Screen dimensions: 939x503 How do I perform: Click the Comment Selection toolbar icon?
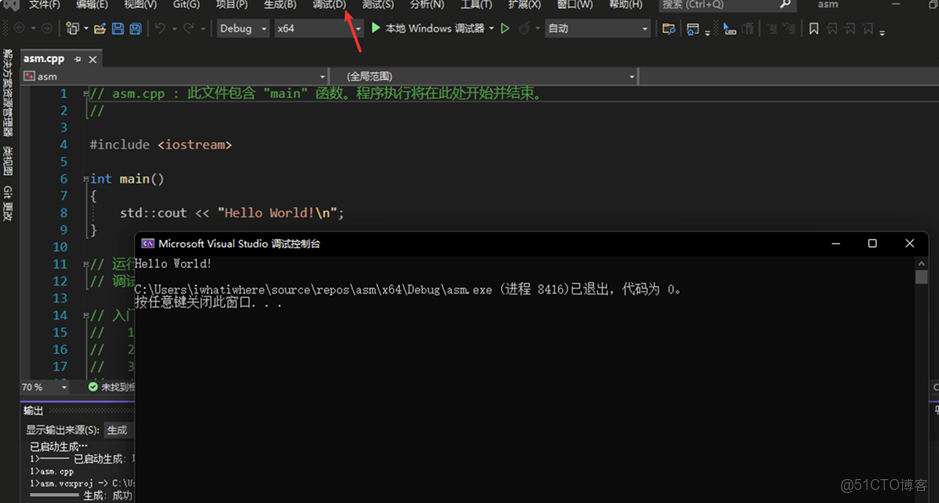[x=772, y=28]
